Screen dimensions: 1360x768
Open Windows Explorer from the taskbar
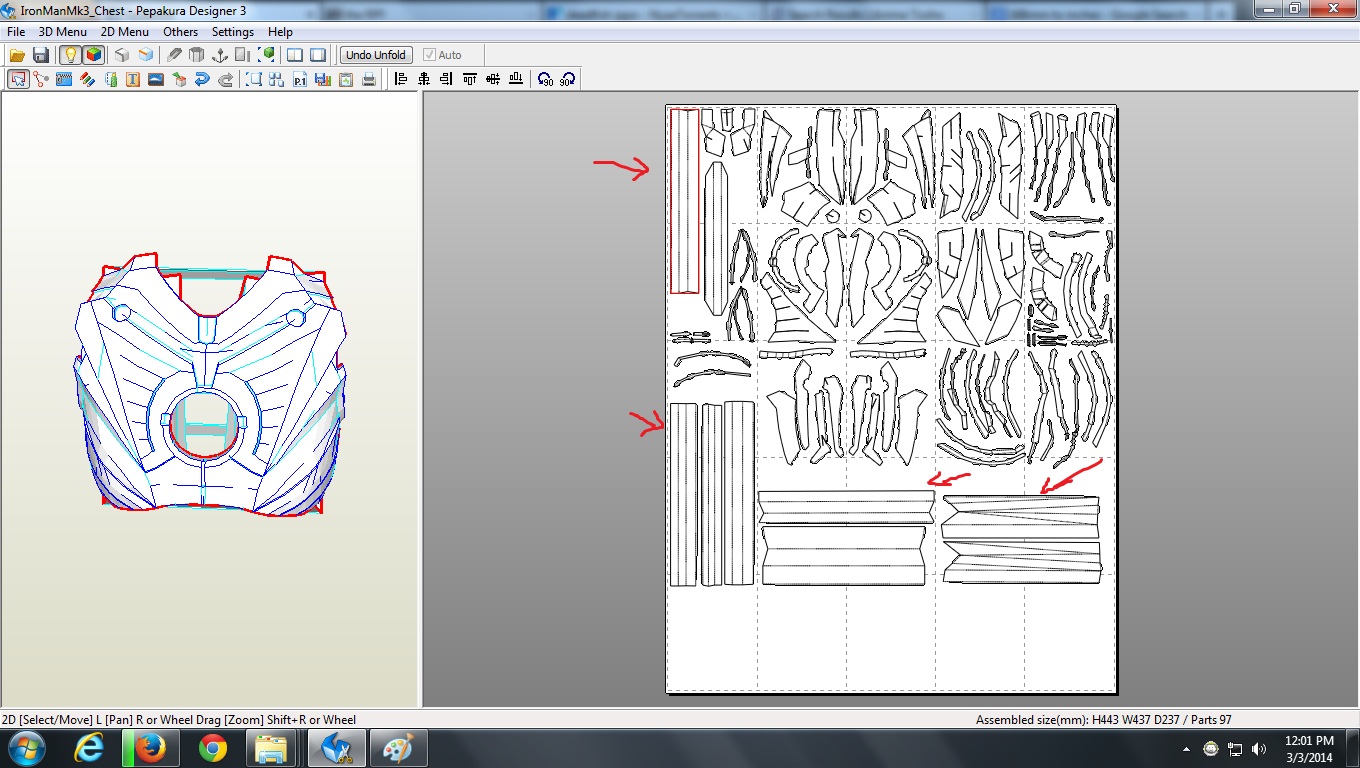pyautogui.click(x=272, y=748)
